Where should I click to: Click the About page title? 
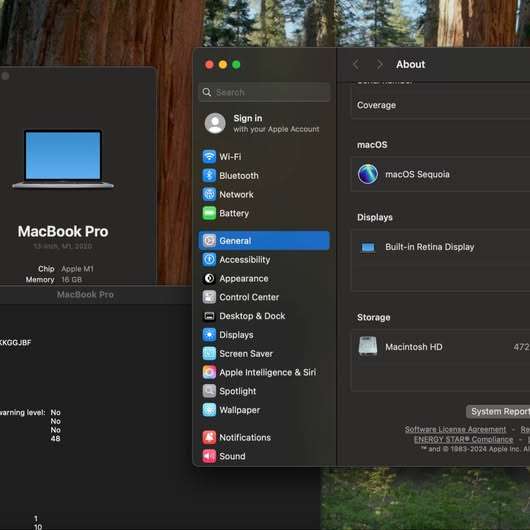point(411,64)
